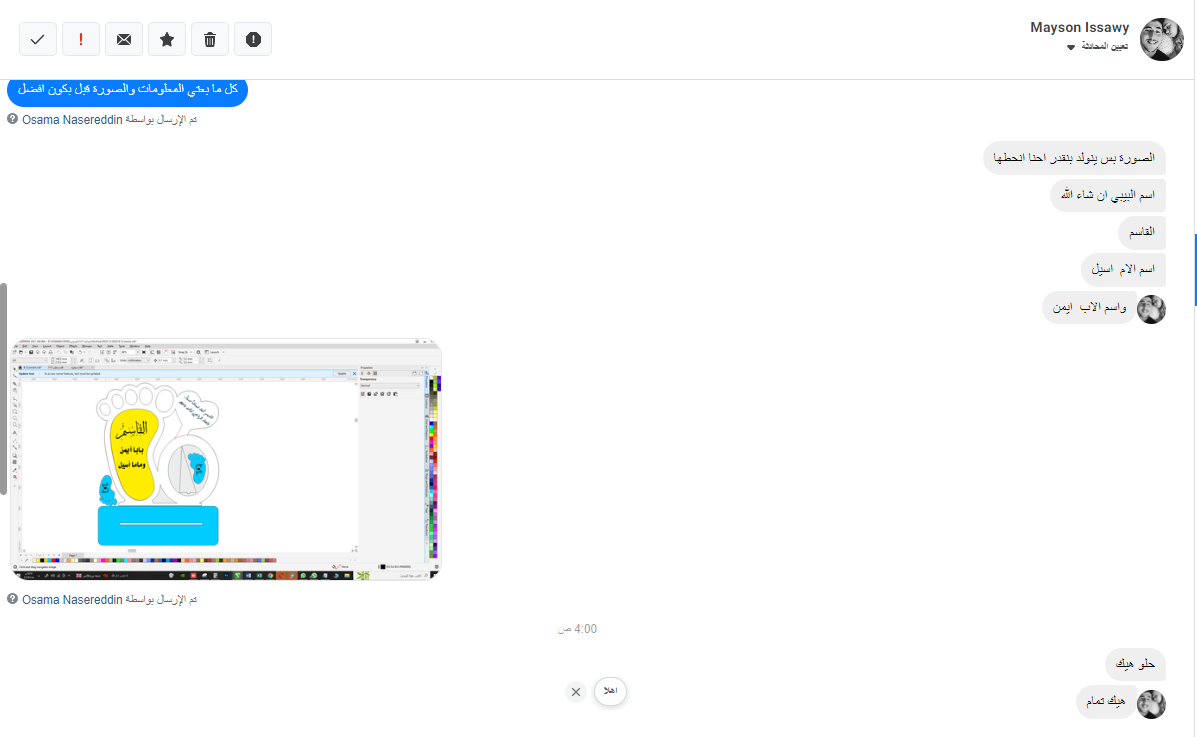1197x737 pixels.
Task: Click the Mayson Issawy name in header
Action: coord(1079,28)
